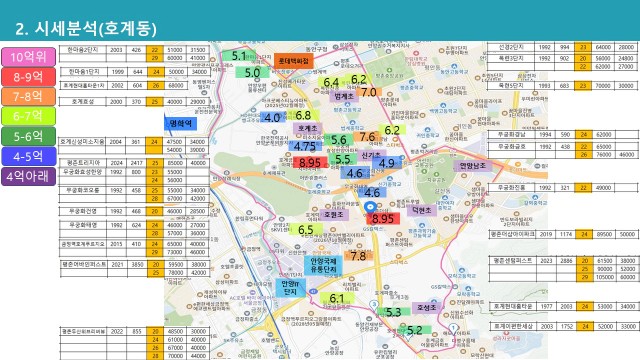Click the 4.0 price label on map
Image resolution: width=640 pixels, height=360 pixels.
pyautogui.click(x=272, y=118)
